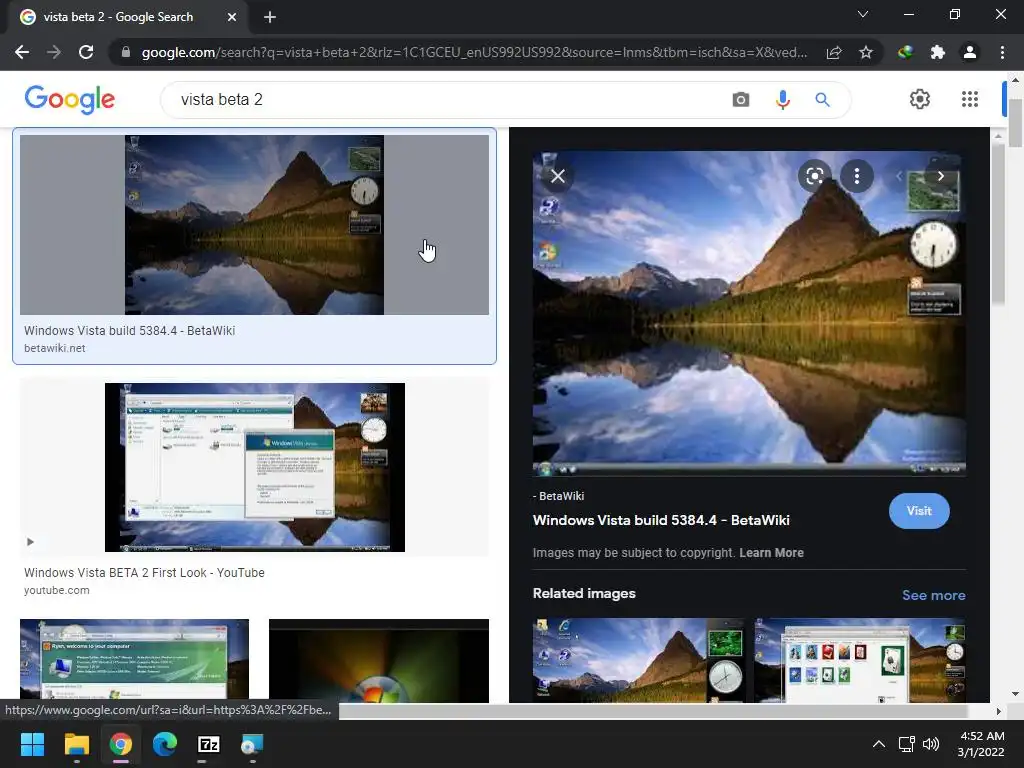Reload the current page
This screenshot has height=768, width=1024.
click(x=86, y=52)
